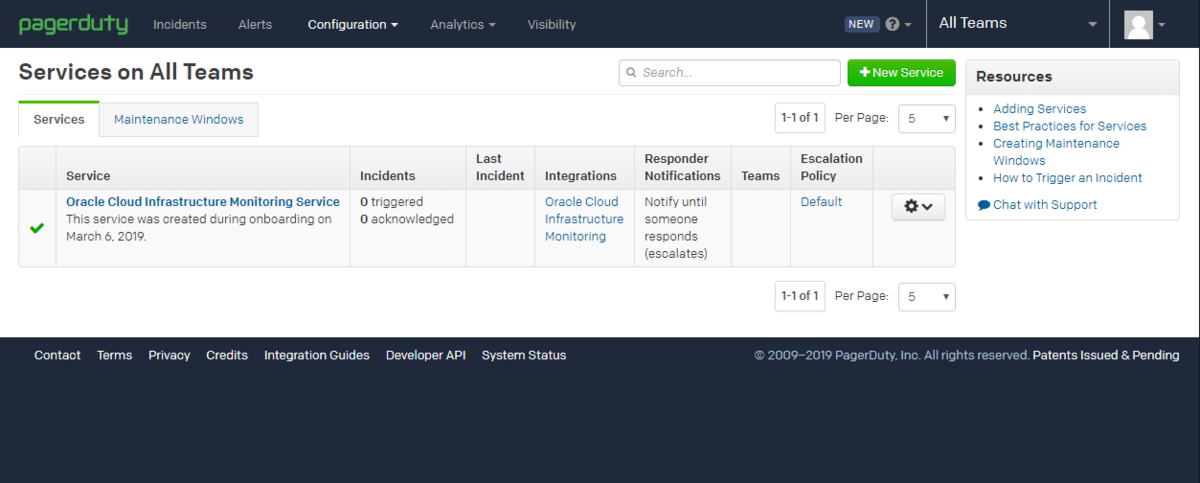Open the help question mark icon
Viewport: 1200px width, 483px height.
pos(893,24)
